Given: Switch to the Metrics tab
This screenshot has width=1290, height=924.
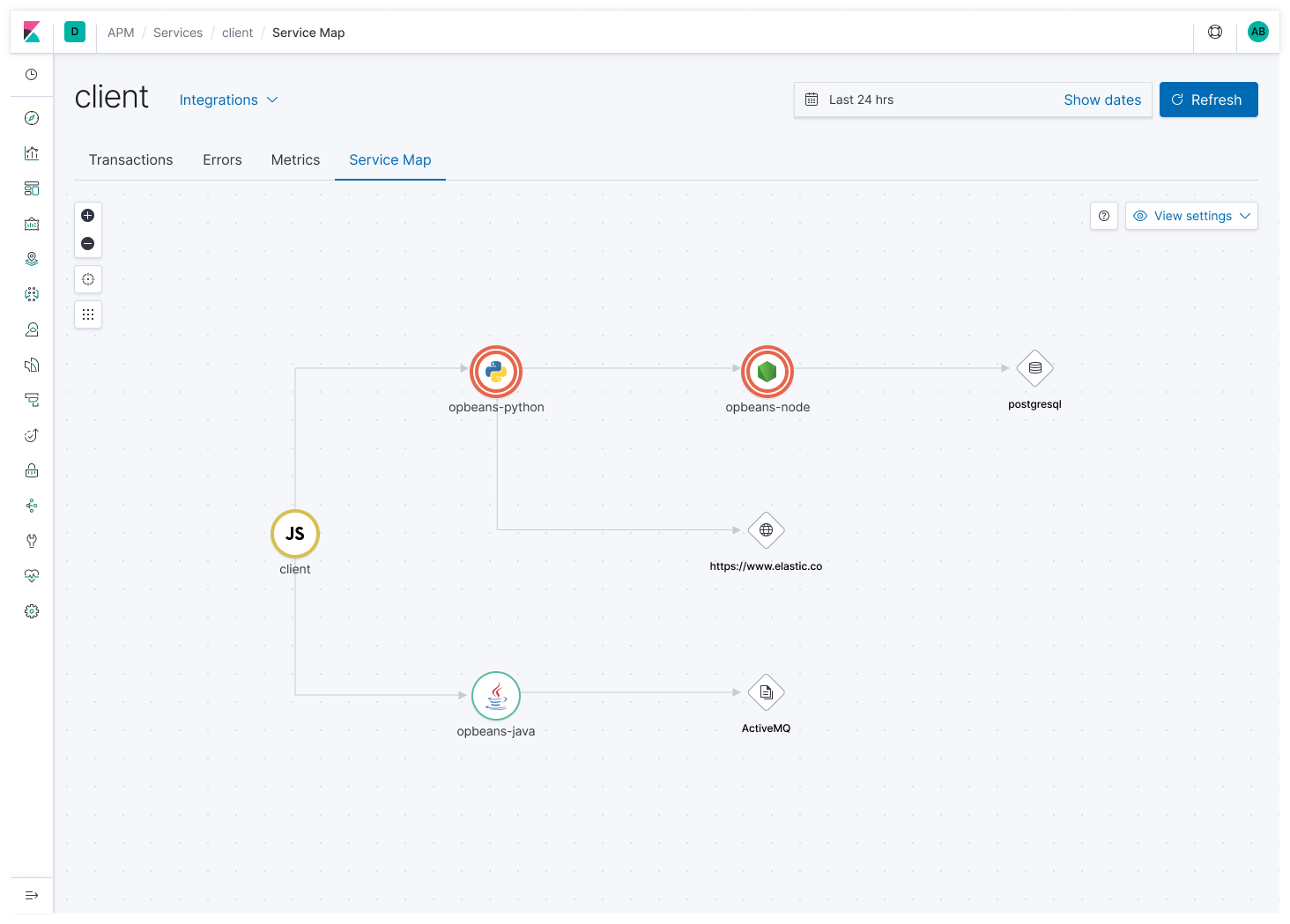Looking at the screenshot, I should click(295, 159).
